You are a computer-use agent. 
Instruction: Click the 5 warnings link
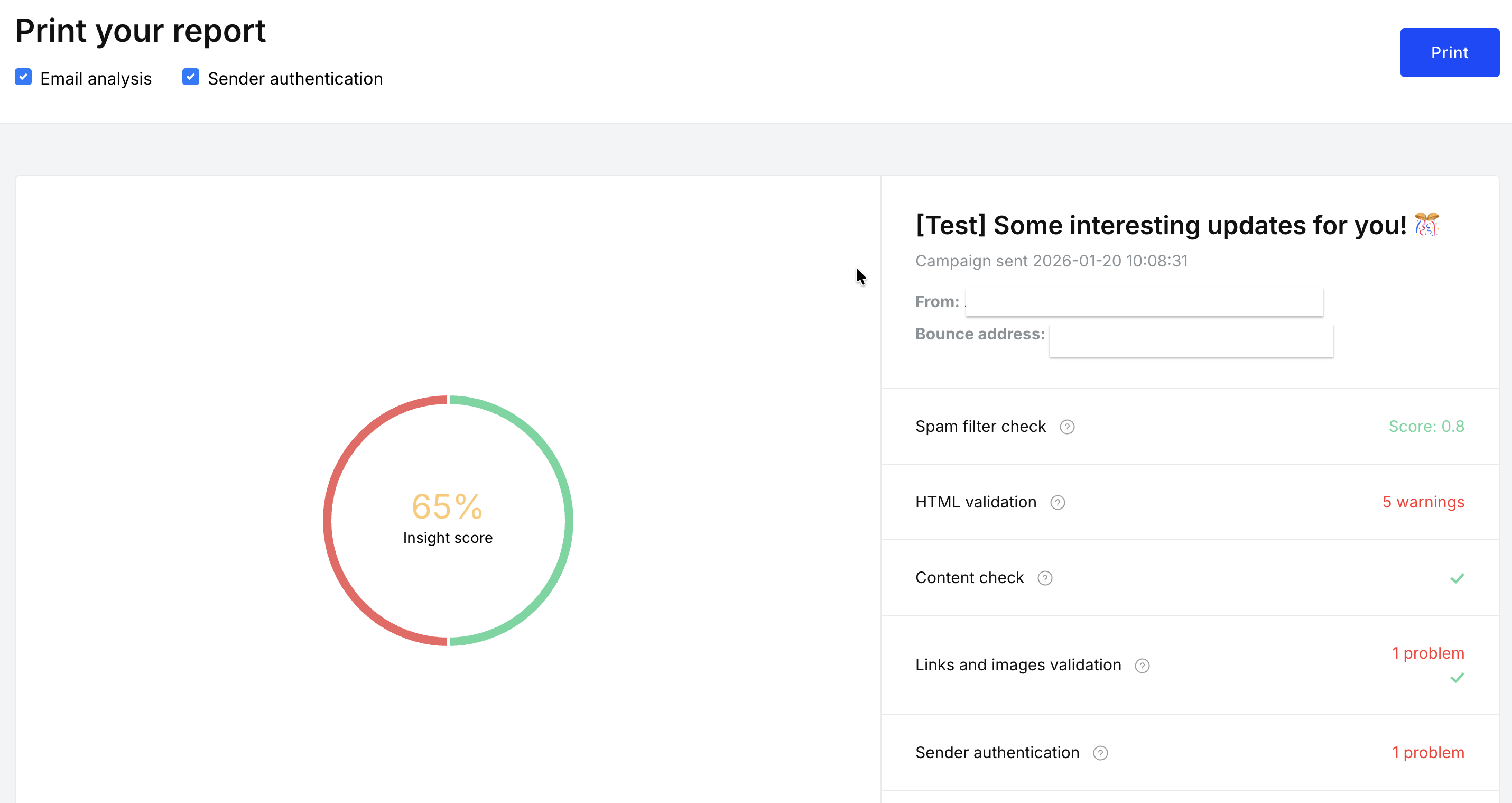1422,502
